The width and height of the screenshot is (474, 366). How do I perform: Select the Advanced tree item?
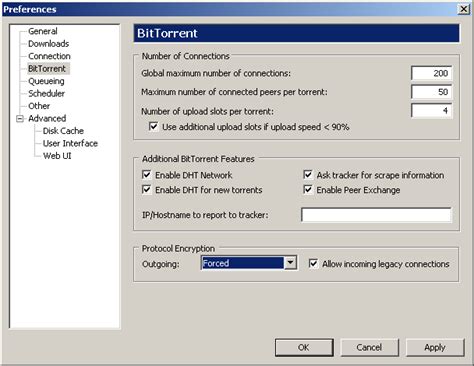47,118
